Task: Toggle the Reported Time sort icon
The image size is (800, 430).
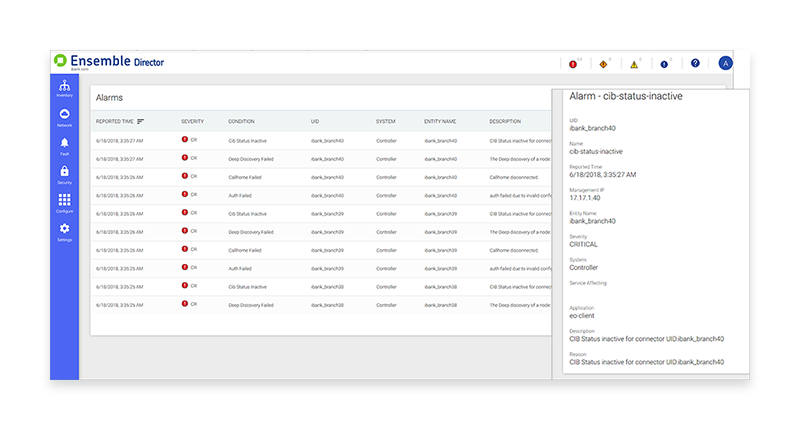Action: click(x=141, y=121)
